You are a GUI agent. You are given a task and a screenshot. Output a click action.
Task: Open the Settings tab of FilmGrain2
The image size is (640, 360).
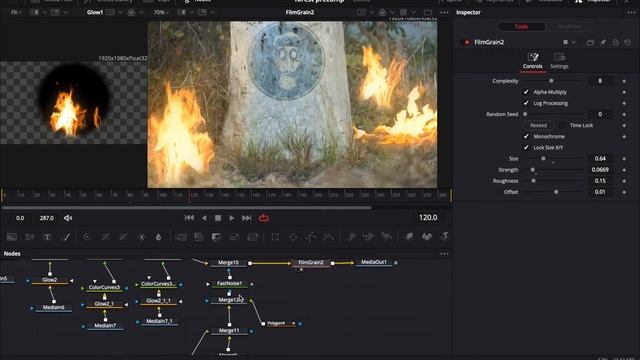(x=559, y=61)
